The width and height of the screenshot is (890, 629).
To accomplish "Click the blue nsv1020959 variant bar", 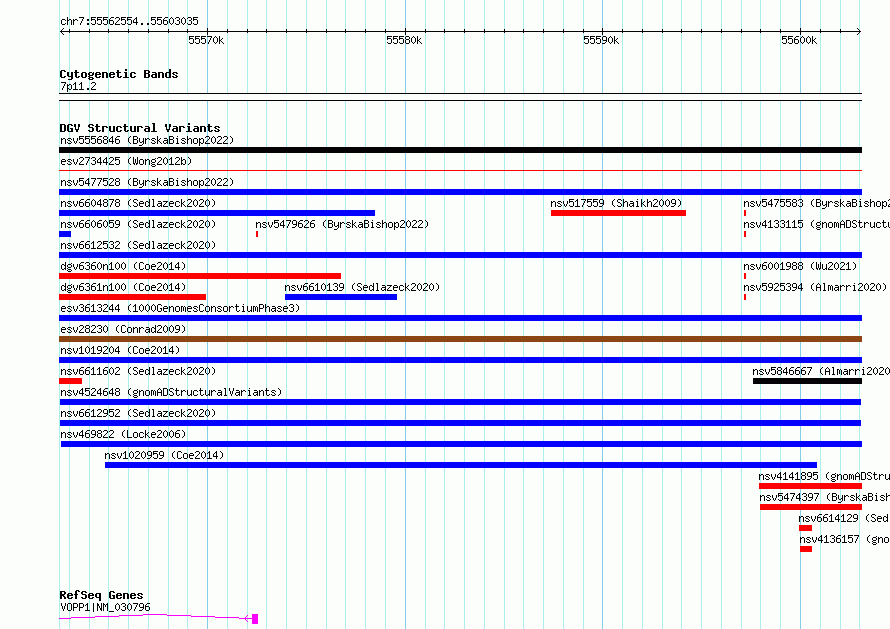I will (x=461, y=465).
